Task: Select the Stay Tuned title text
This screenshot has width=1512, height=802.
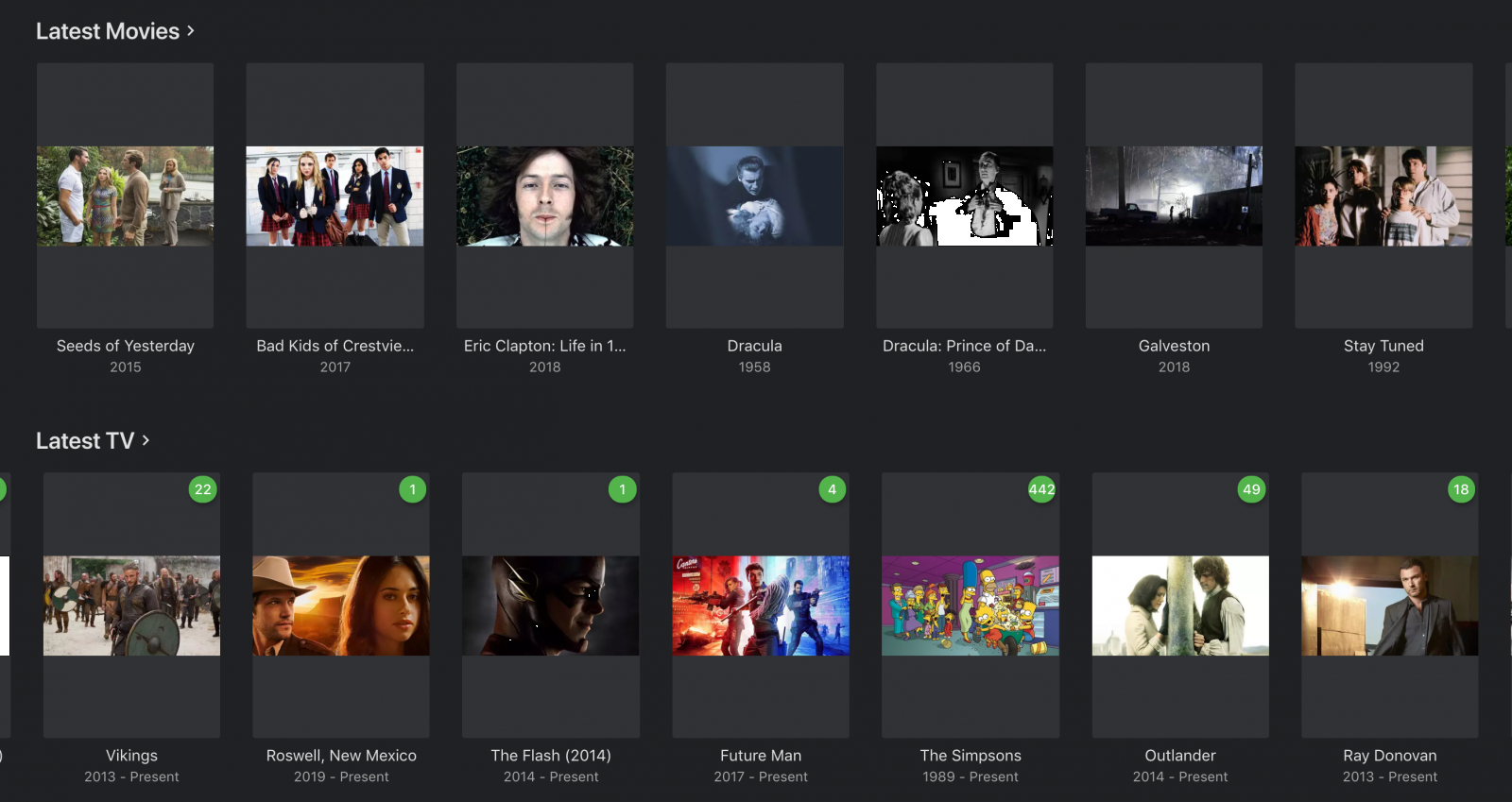Action: pos(1383,346)
